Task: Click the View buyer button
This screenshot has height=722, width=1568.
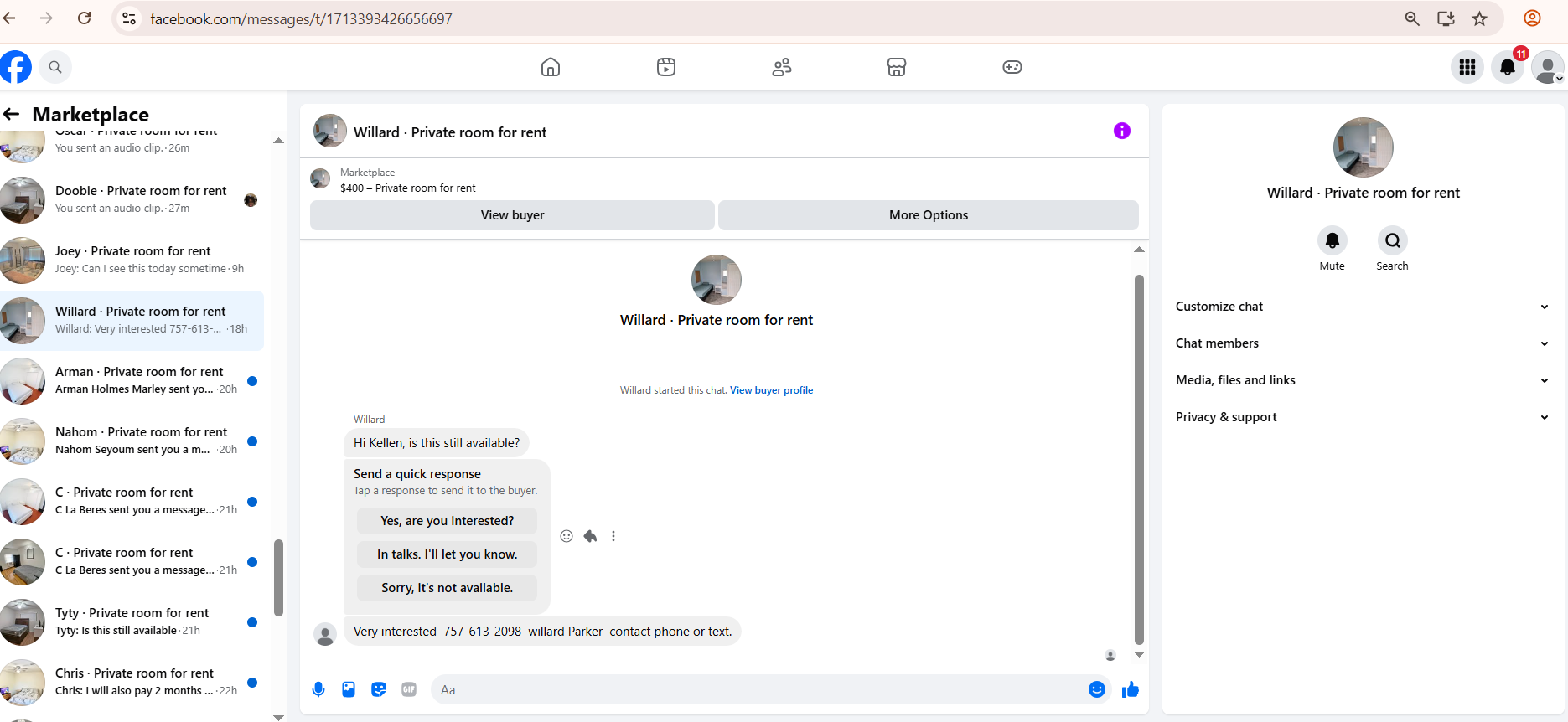Action: click(512, 215)
